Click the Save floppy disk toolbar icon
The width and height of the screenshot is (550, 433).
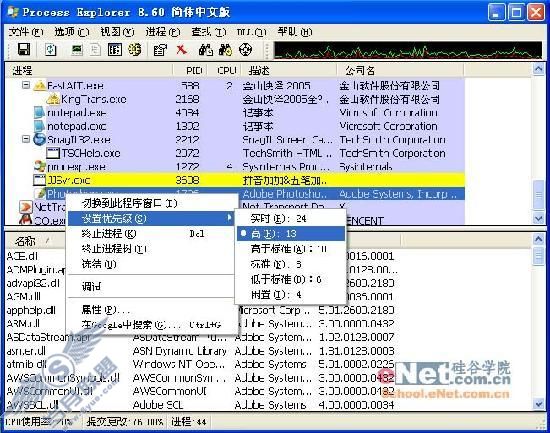pyautogui.click(x=24, y=49)
